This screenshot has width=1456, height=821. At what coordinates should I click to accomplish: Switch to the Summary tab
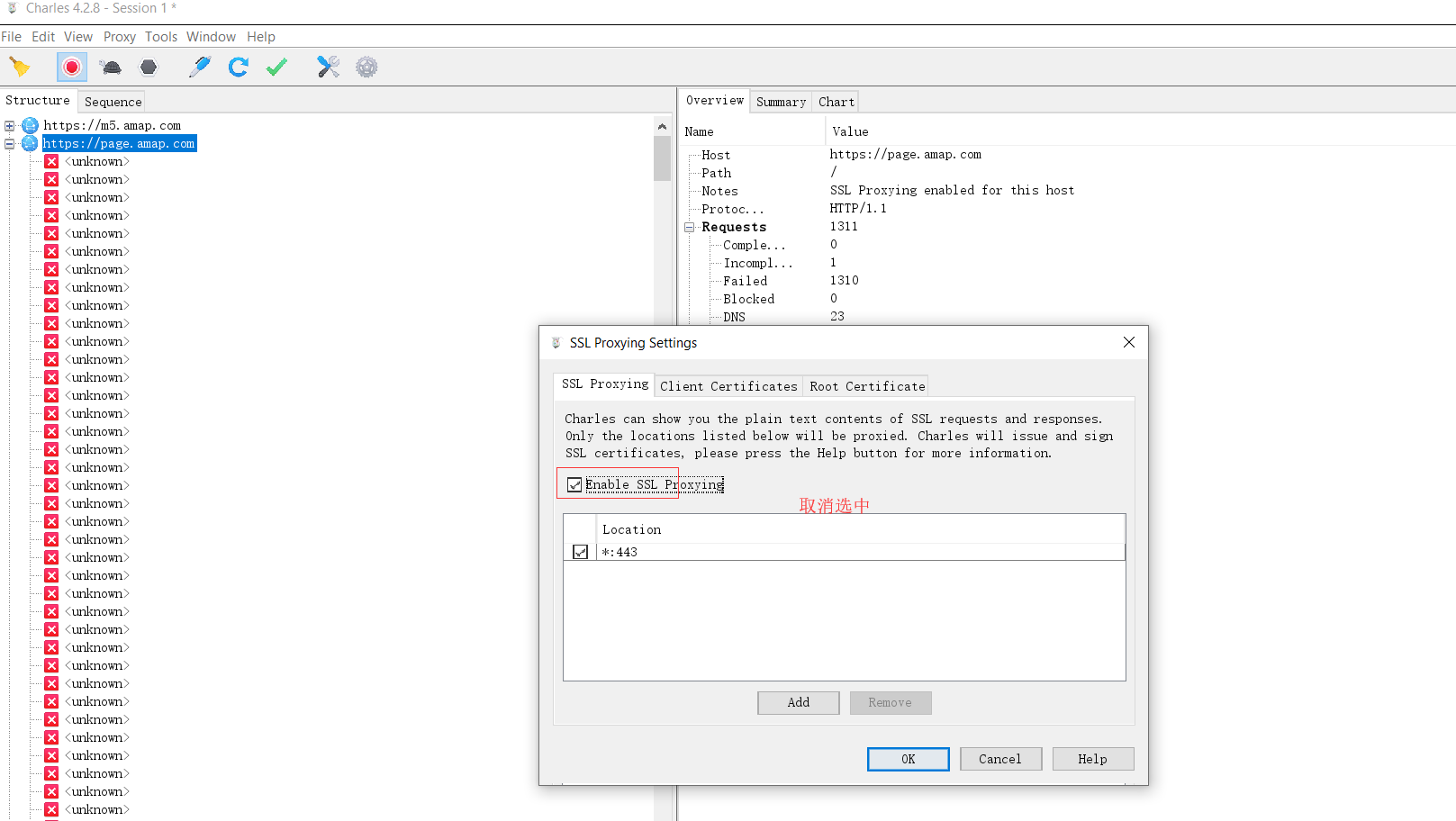coord(781,102)
